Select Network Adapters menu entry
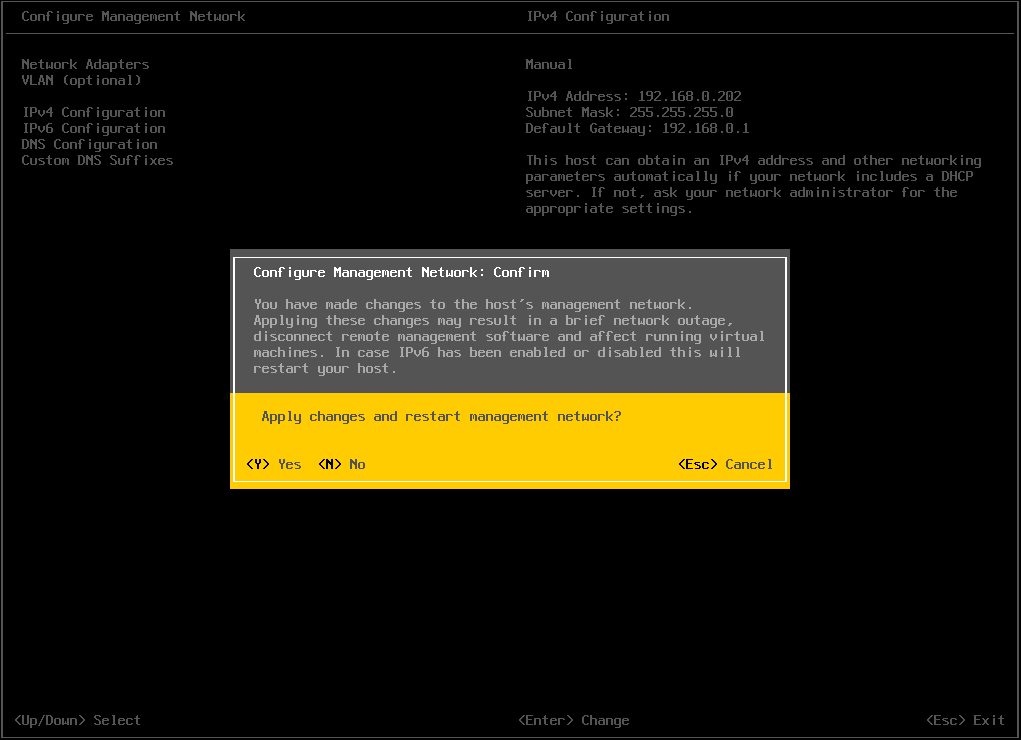Viewport: 1021px width, 740px height. (x=85, y=64)
